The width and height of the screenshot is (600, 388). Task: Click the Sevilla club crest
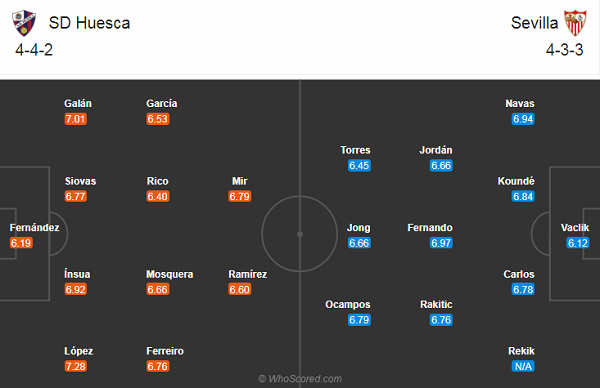click(x=575, y=23)
